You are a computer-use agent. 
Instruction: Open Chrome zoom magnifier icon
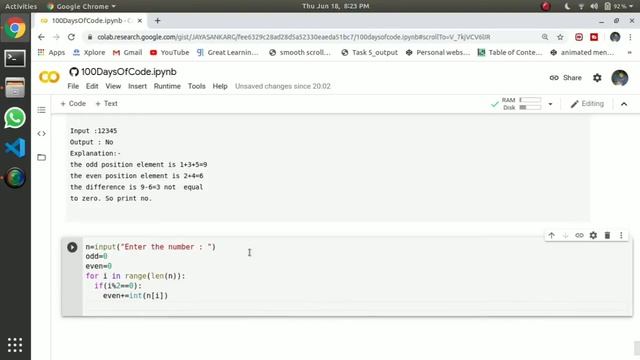tap(545, 37)
